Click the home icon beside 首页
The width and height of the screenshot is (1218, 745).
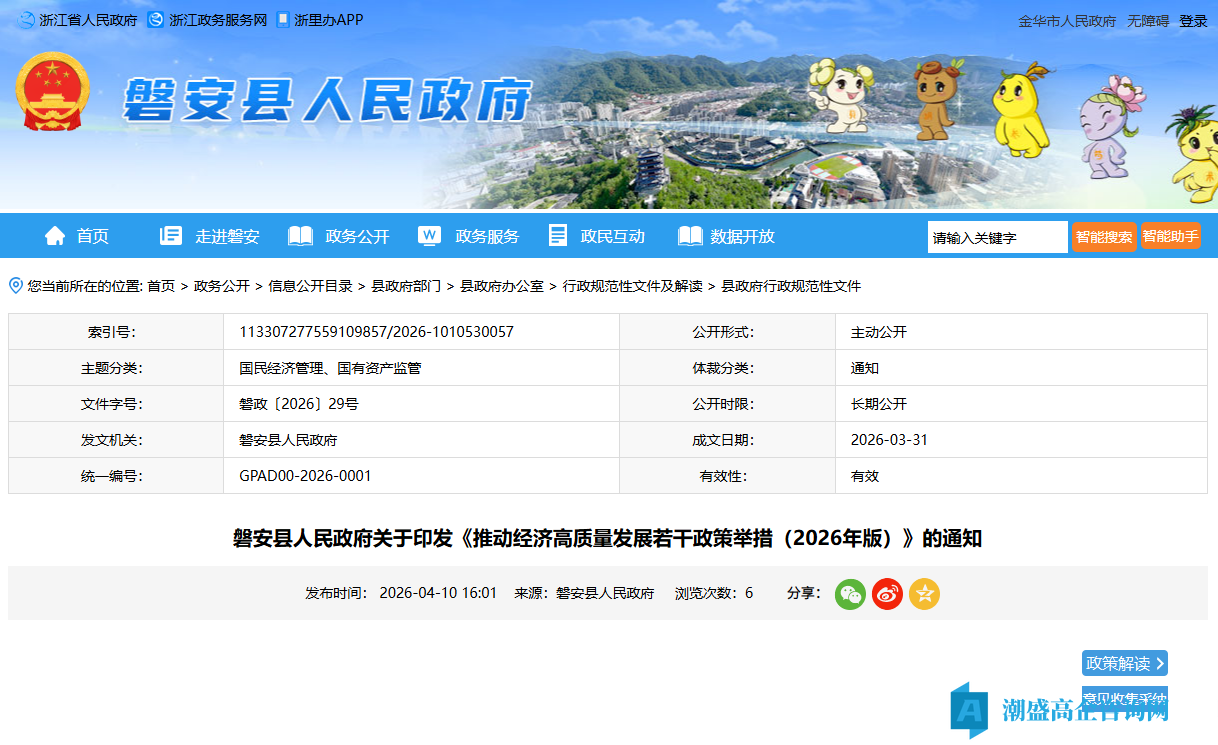55,235
